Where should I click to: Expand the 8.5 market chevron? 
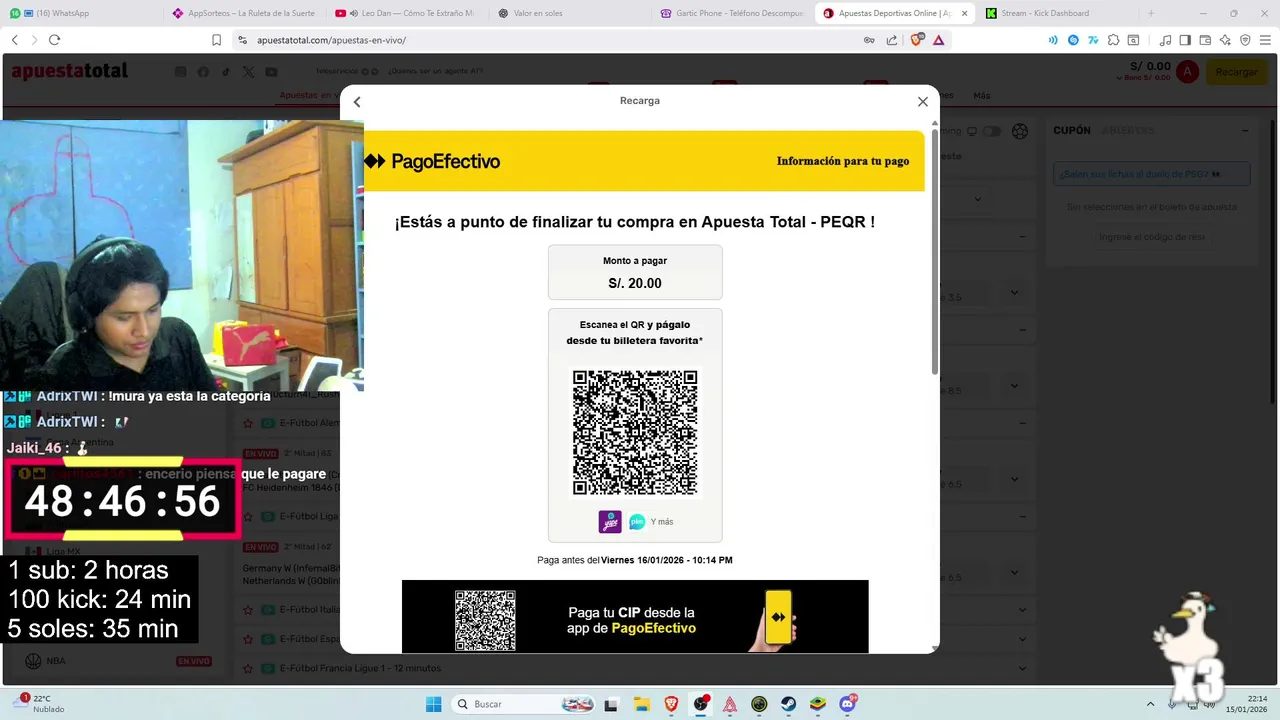1014,385
